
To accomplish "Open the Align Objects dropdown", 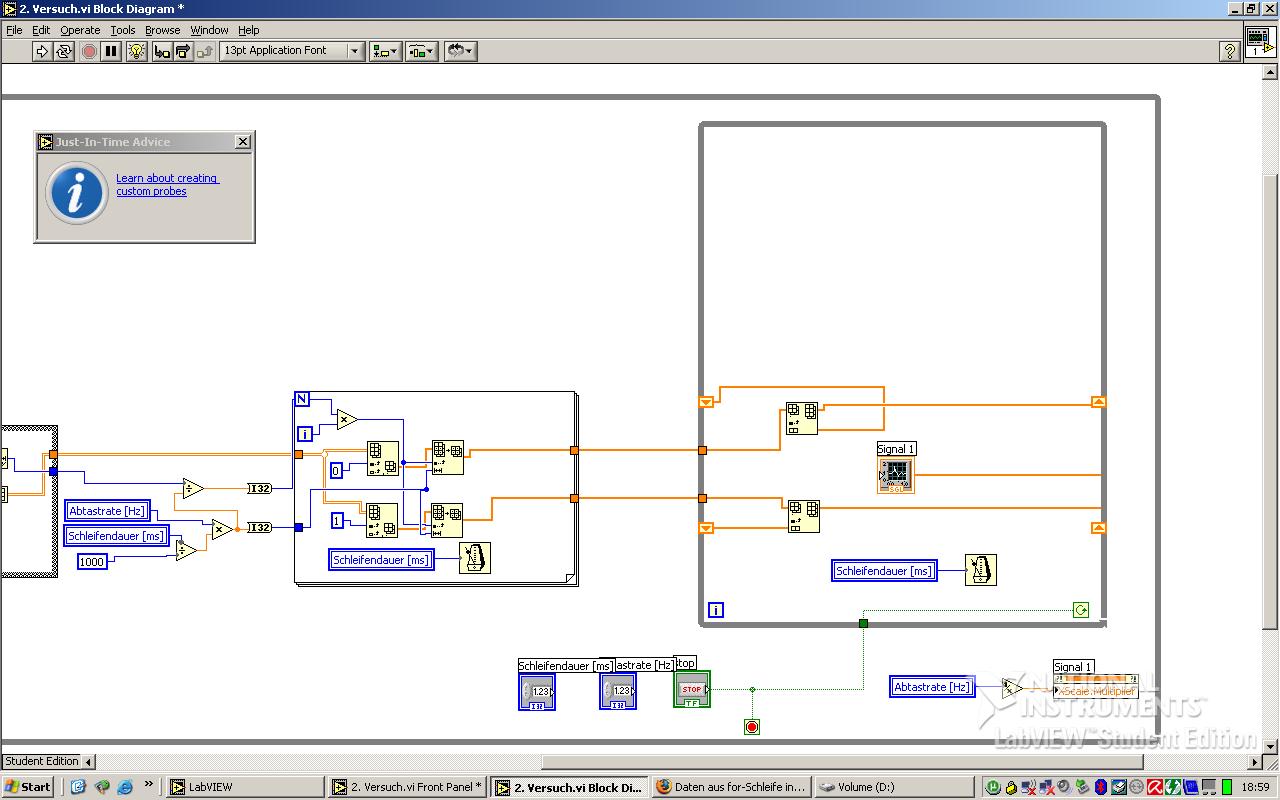I will [386, 51].
